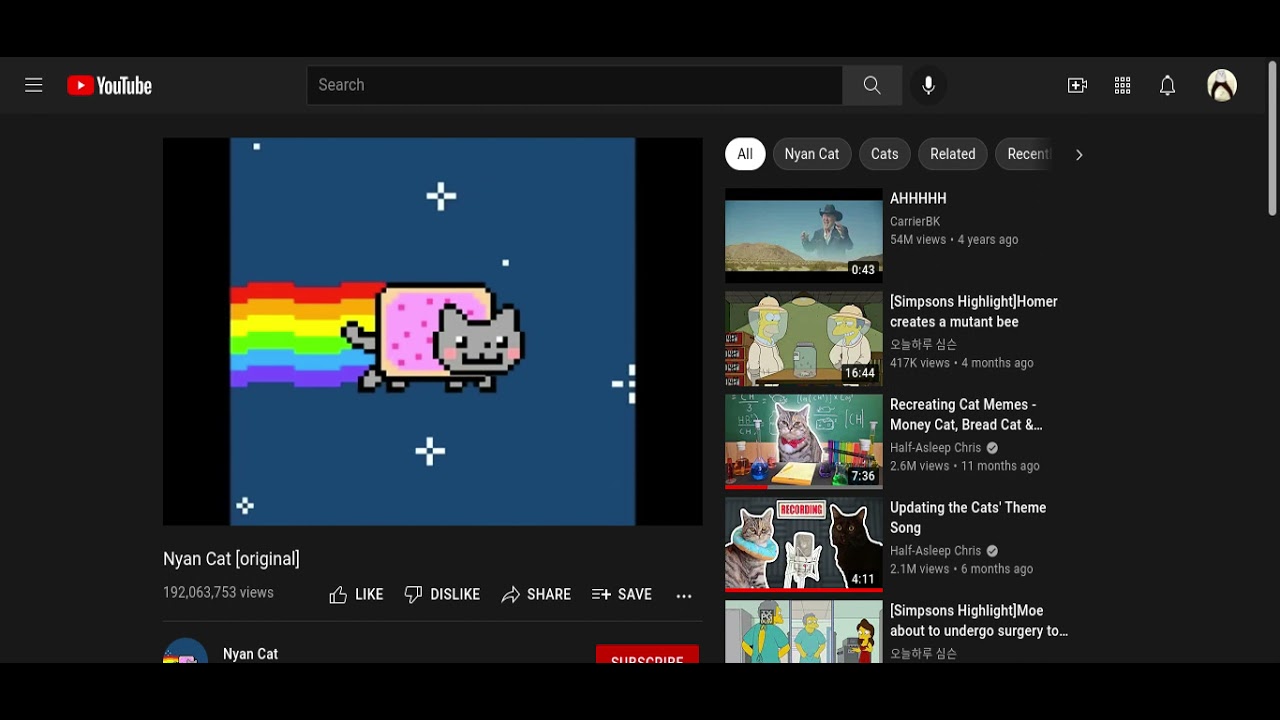Click the Nyan Cat video player

pyautogui.click(x=433, y=331)
